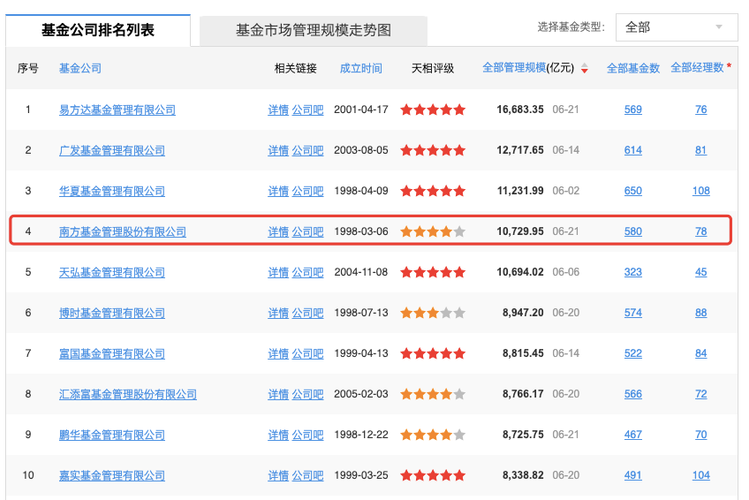
Task: Open 汇添富基金管理股份有限公司 company page
Action: [128, 394]
